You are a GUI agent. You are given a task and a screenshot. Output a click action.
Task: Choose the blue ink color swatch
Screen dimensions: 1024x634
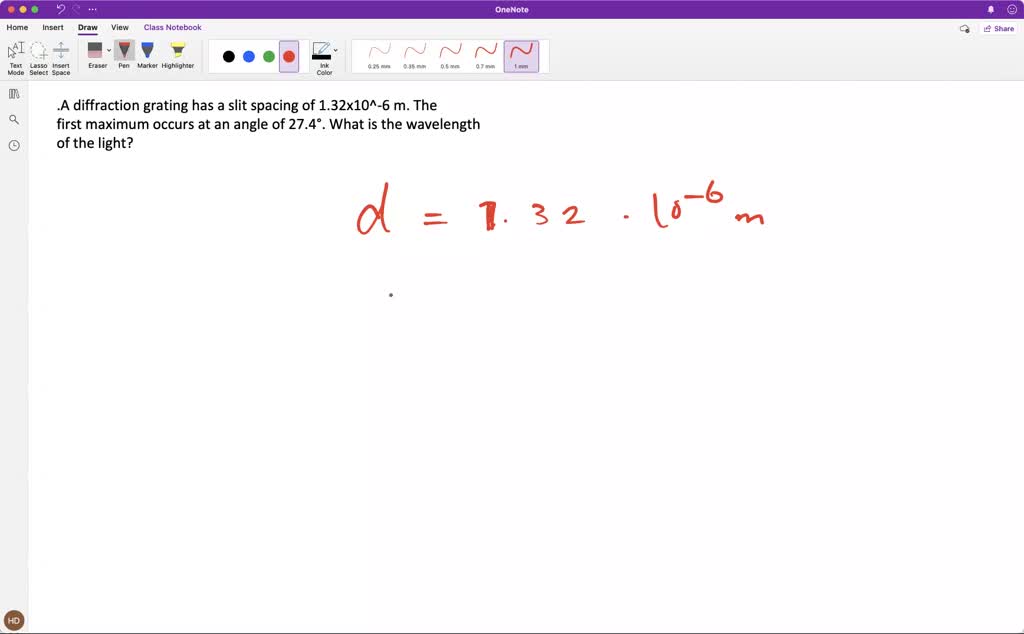[249, 57]
